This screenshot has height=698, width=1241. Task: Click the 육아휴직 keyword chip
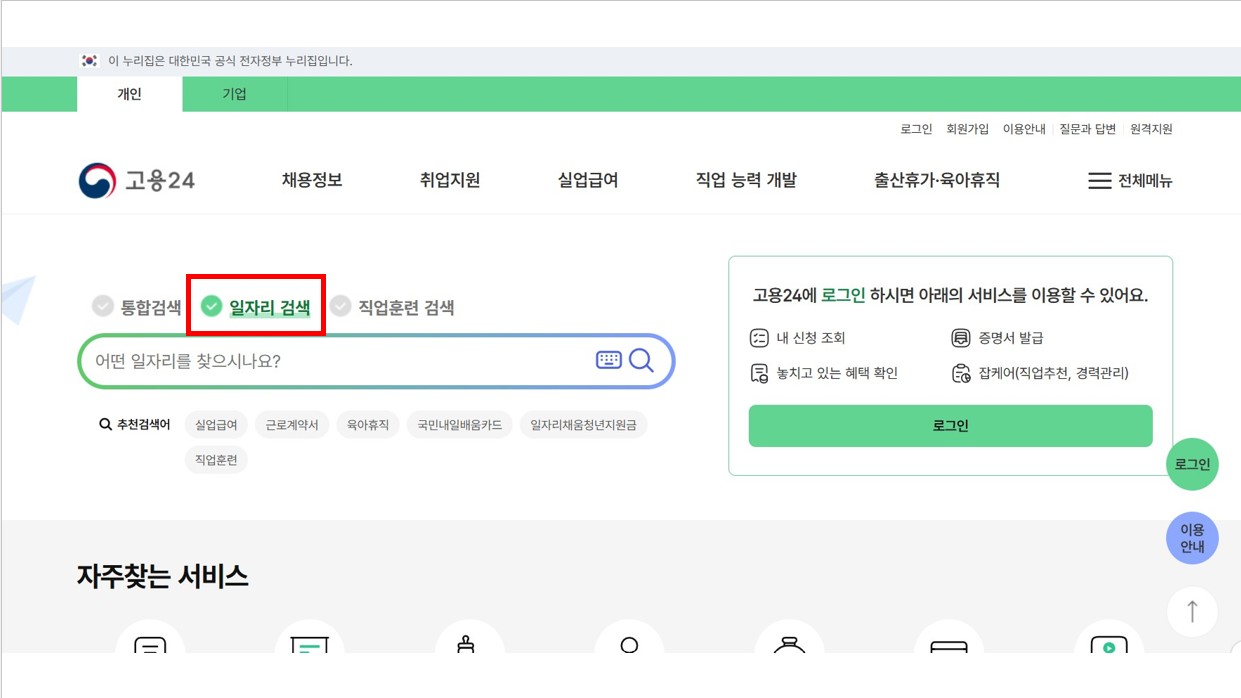coord(368,425)
